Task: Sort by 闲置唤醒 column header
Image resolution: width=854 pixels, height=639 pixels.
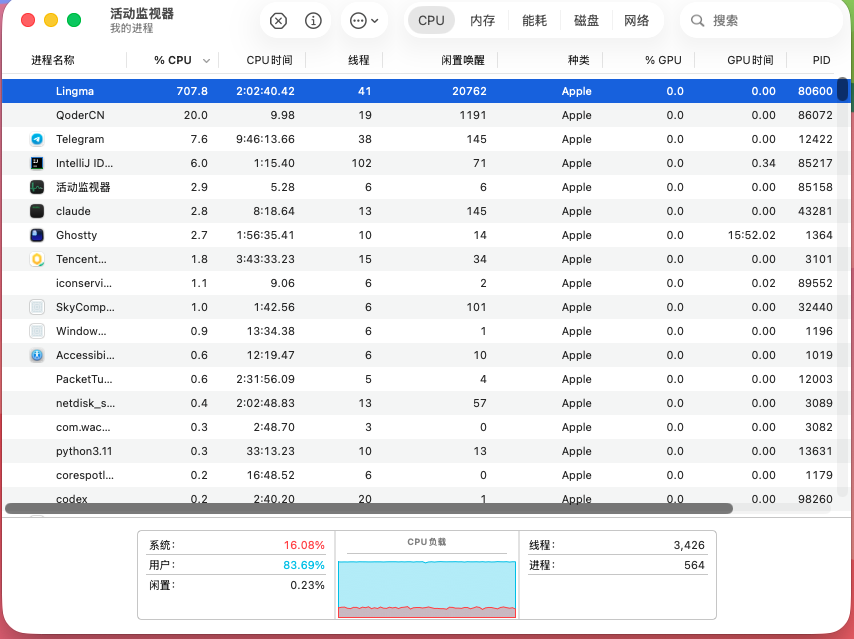Action: [x=463, y=60]
